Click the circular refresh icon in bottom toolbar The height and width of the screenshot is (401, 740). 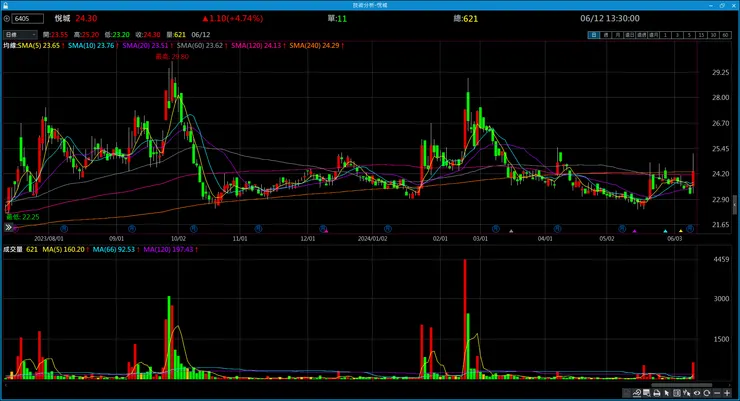tap(706, 393)
